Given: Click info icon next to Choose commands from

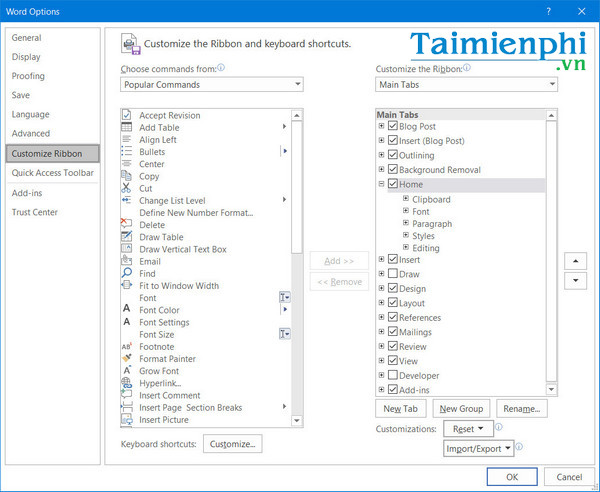Looking at the screenshot, I should point(221,68).
